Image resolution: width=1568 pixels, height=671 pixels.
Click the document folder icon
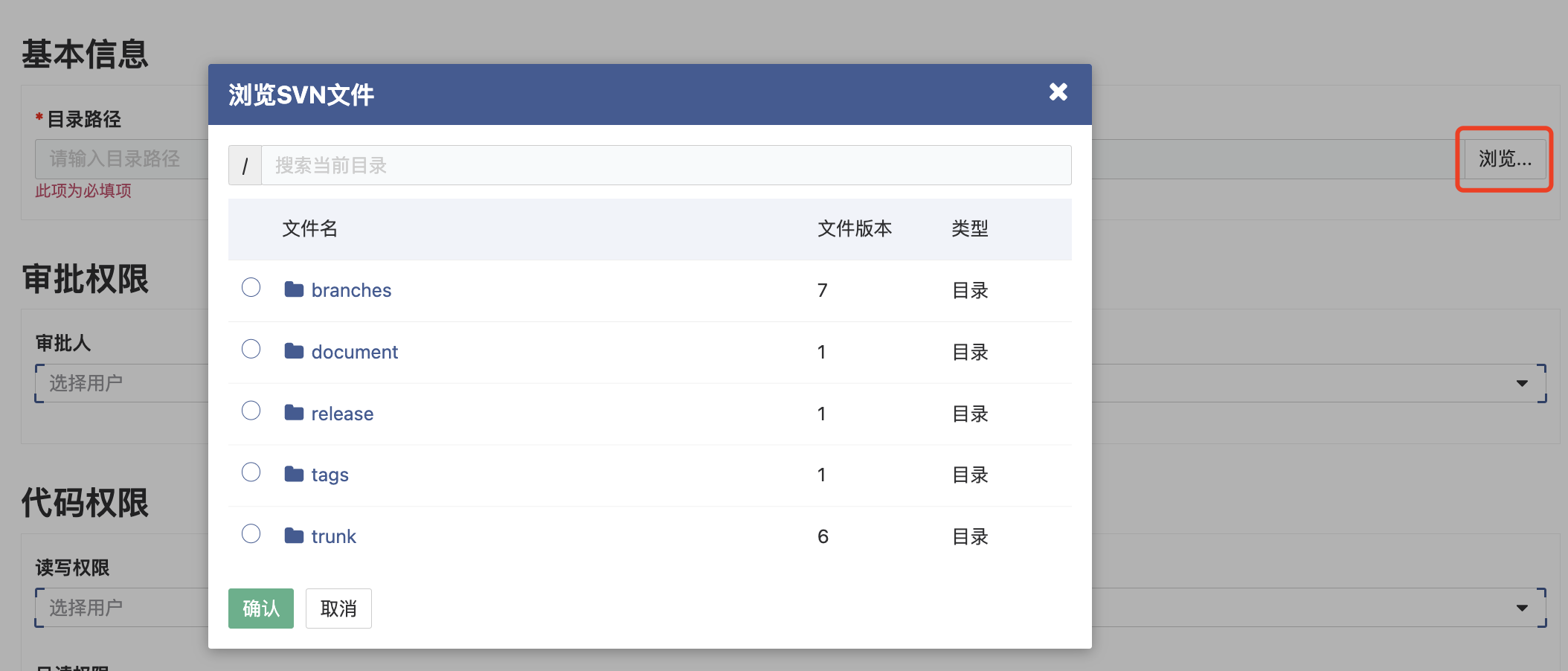(294, 351)
